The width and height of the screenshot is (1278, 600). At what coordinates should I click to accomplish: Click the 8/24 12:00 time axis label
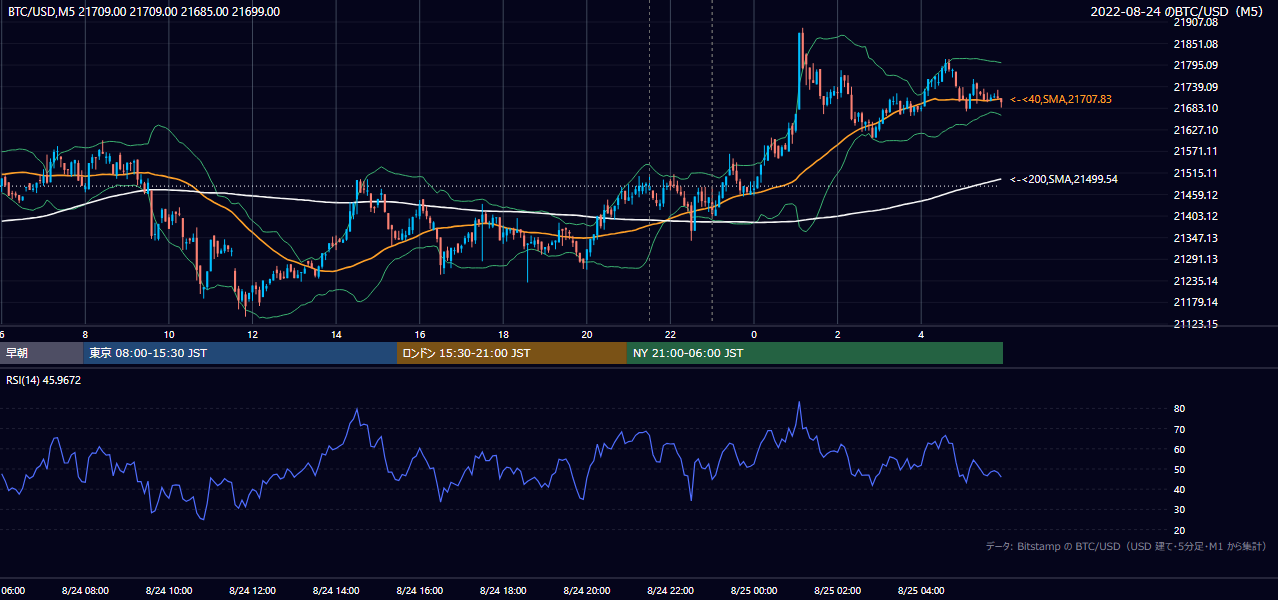(x=252, y=590)
